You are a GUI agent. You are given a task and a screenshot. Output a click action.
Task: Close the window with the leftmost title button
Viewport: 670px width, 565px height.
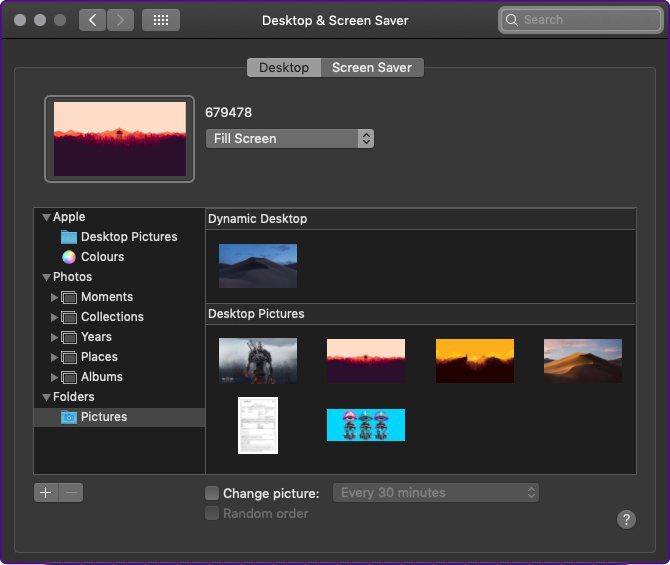coord(20,20)
